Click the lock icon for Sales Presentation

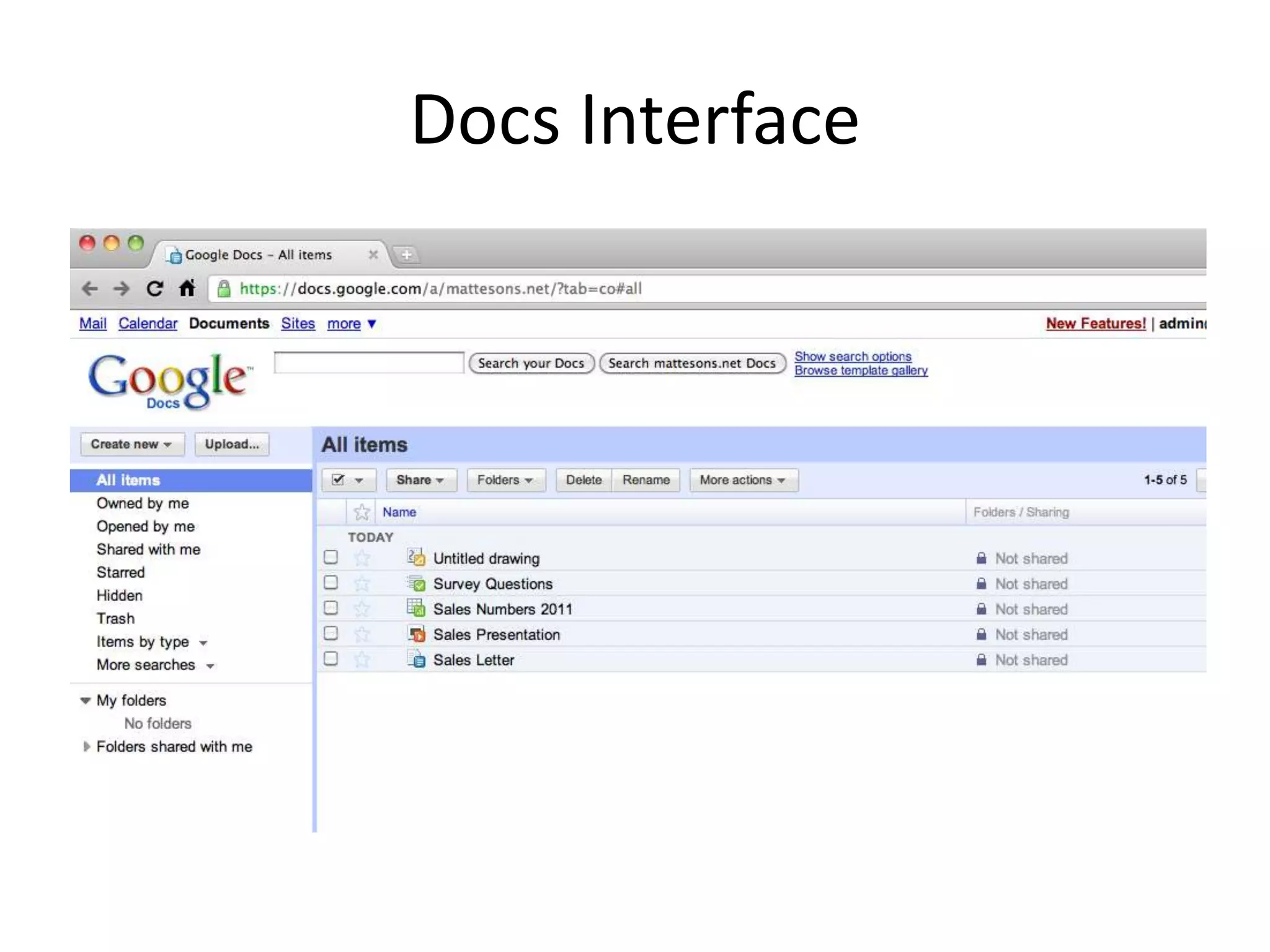tap(981, 634)
